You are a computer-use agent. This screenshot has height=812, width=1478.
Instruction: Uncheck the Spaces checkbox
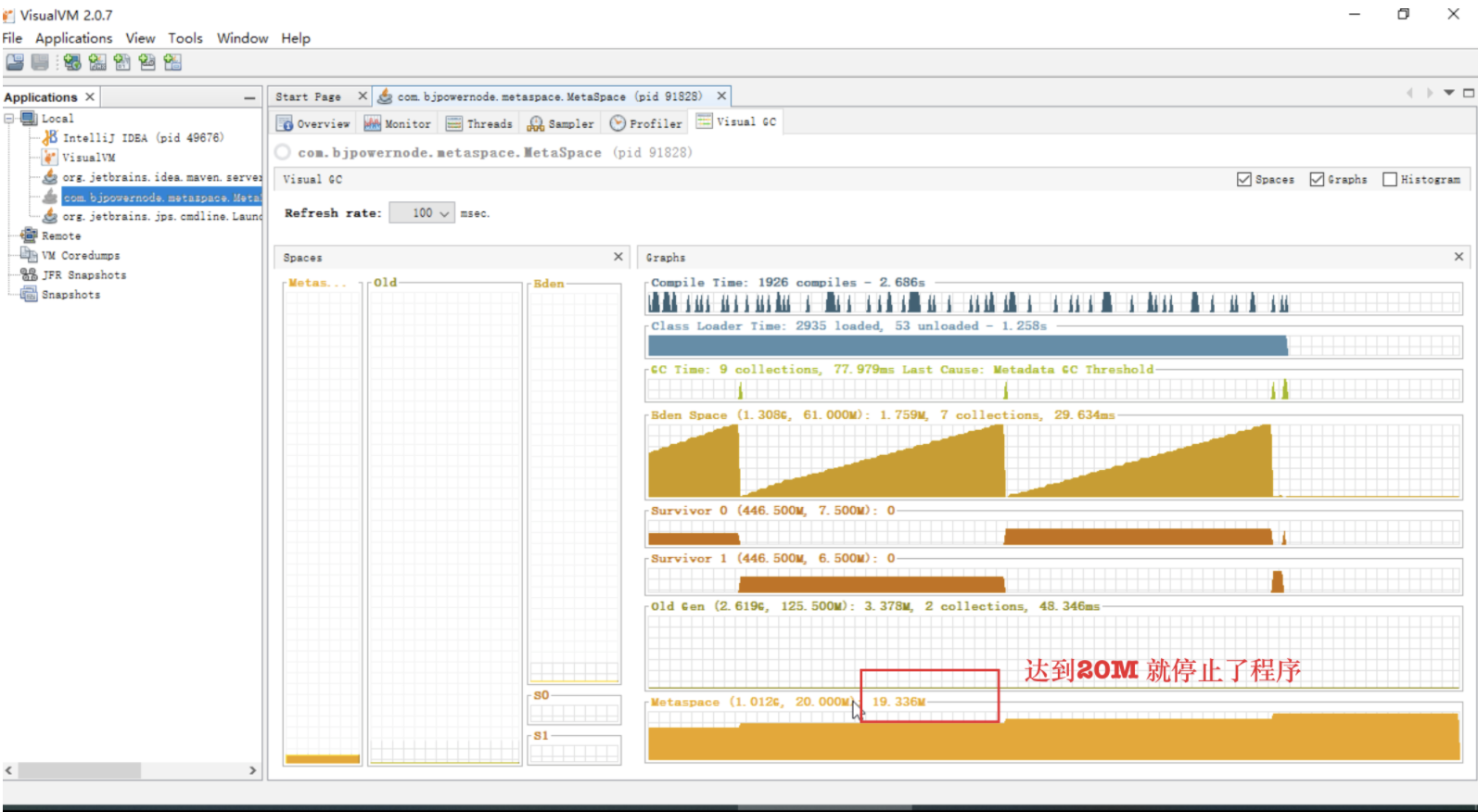point(1244,179)
